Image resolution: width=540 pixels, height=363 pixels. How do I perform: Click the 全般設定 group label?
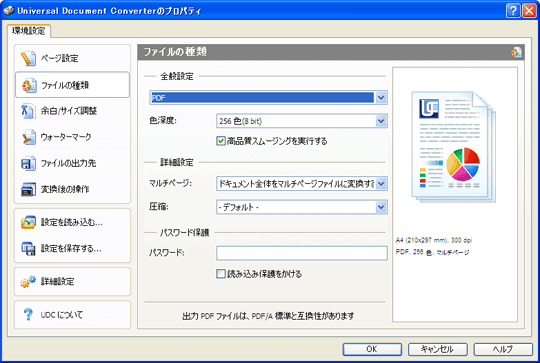[x=177, y=76]
